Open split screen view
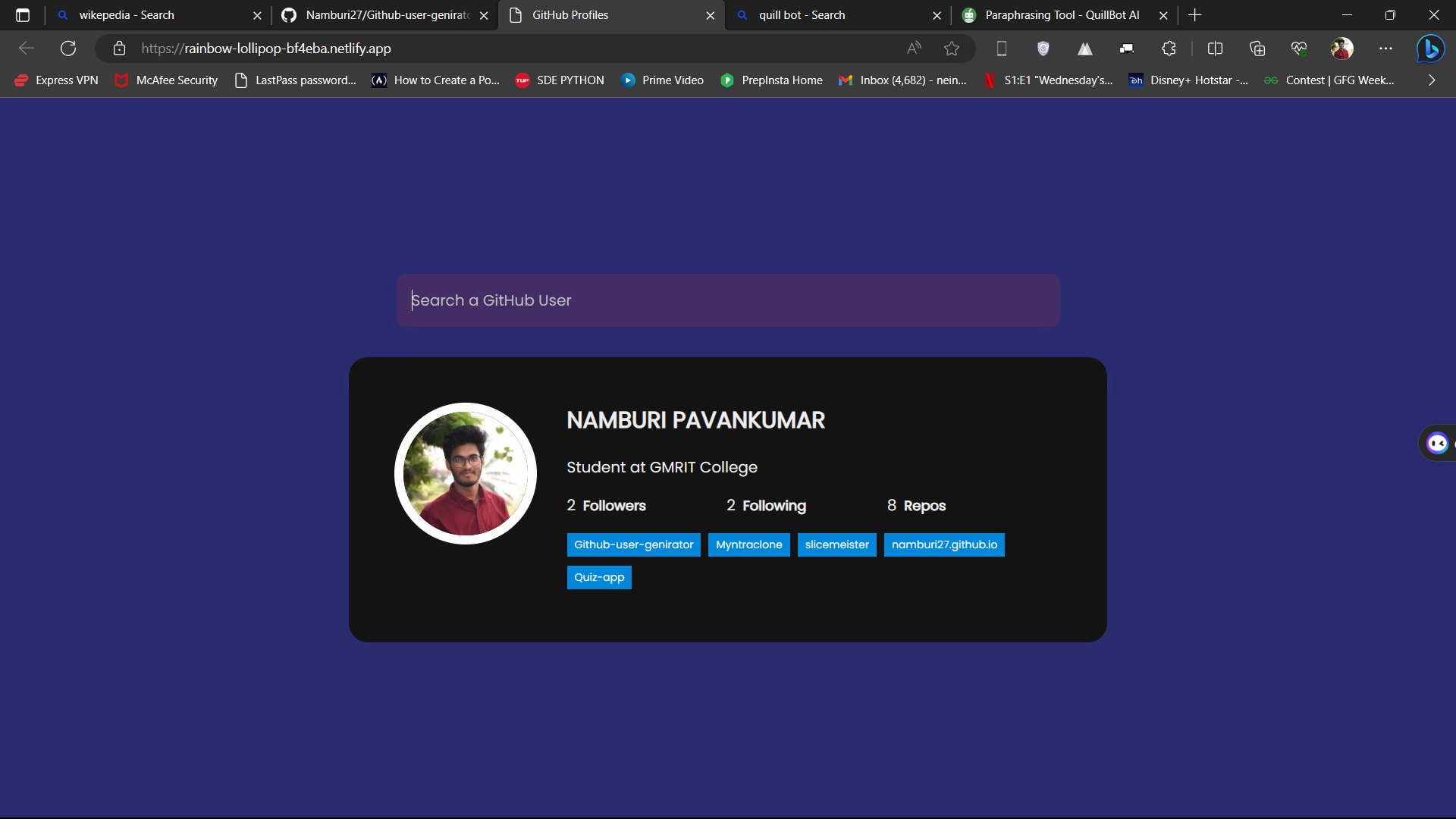This screenshot has width=1456, height=819. (1215, 48)
